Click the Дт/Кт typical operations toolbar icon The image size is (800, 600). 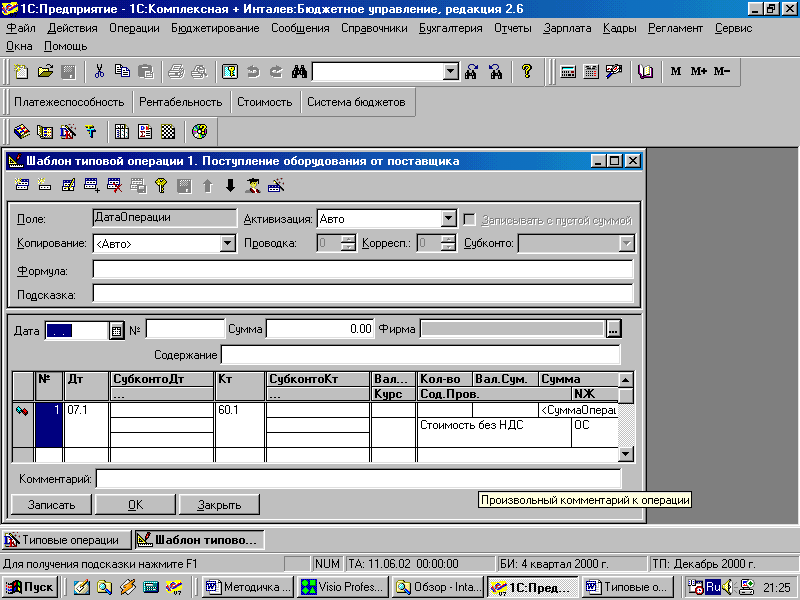coord(68,132)
